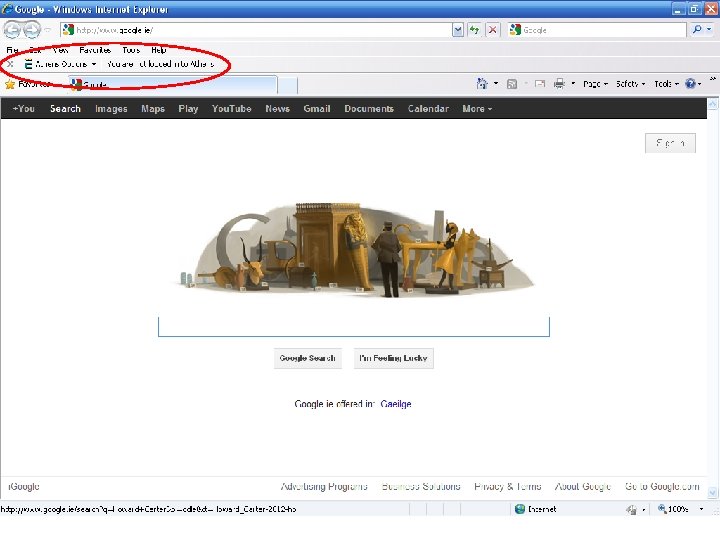This screenshot has height=540, width=720.
Task: Open the search provider options dropdown
Action: [709, 30]
